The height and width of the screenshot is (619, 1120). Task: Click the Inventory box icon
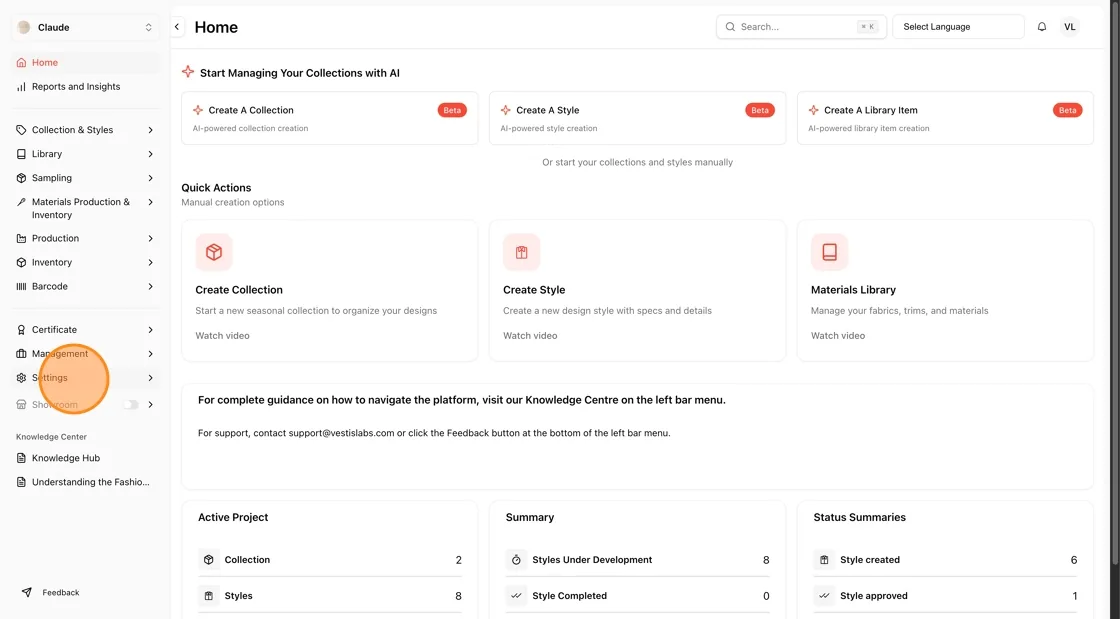pos(21,263)
